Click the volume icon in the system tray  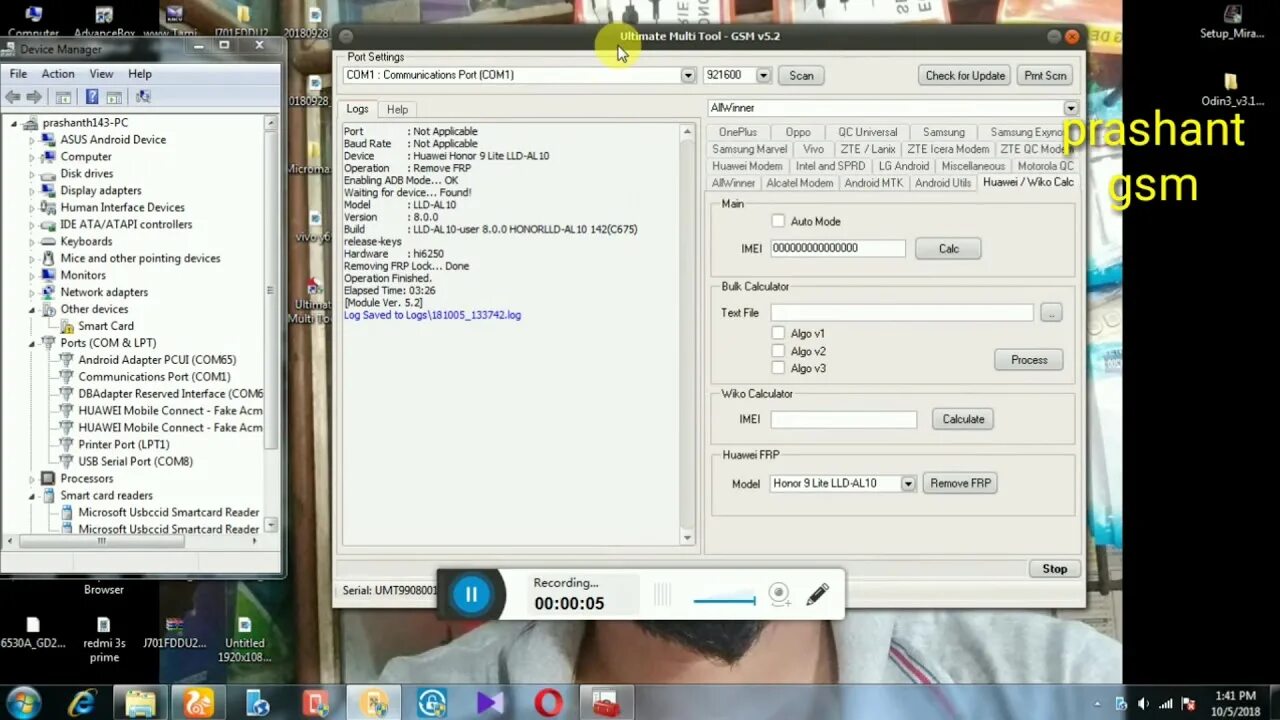[x=1143, y=704]
